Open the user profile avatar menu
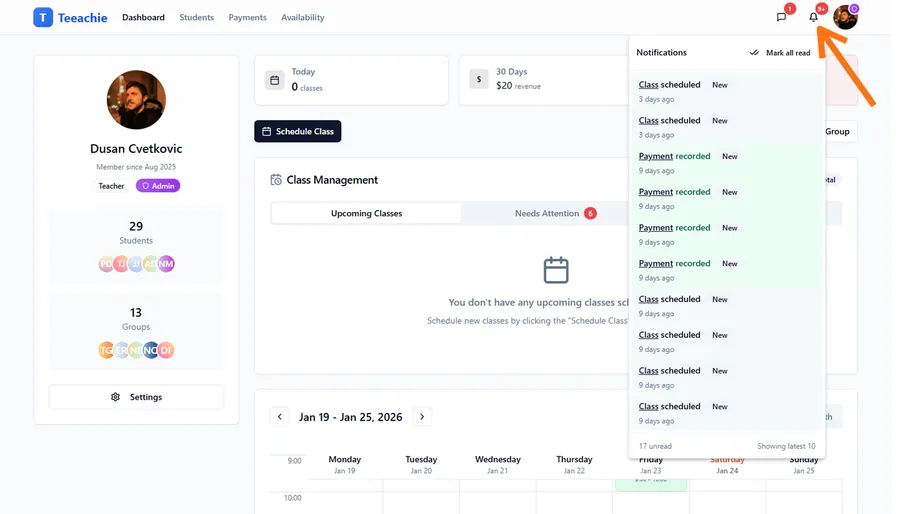 tap(845, 17)
